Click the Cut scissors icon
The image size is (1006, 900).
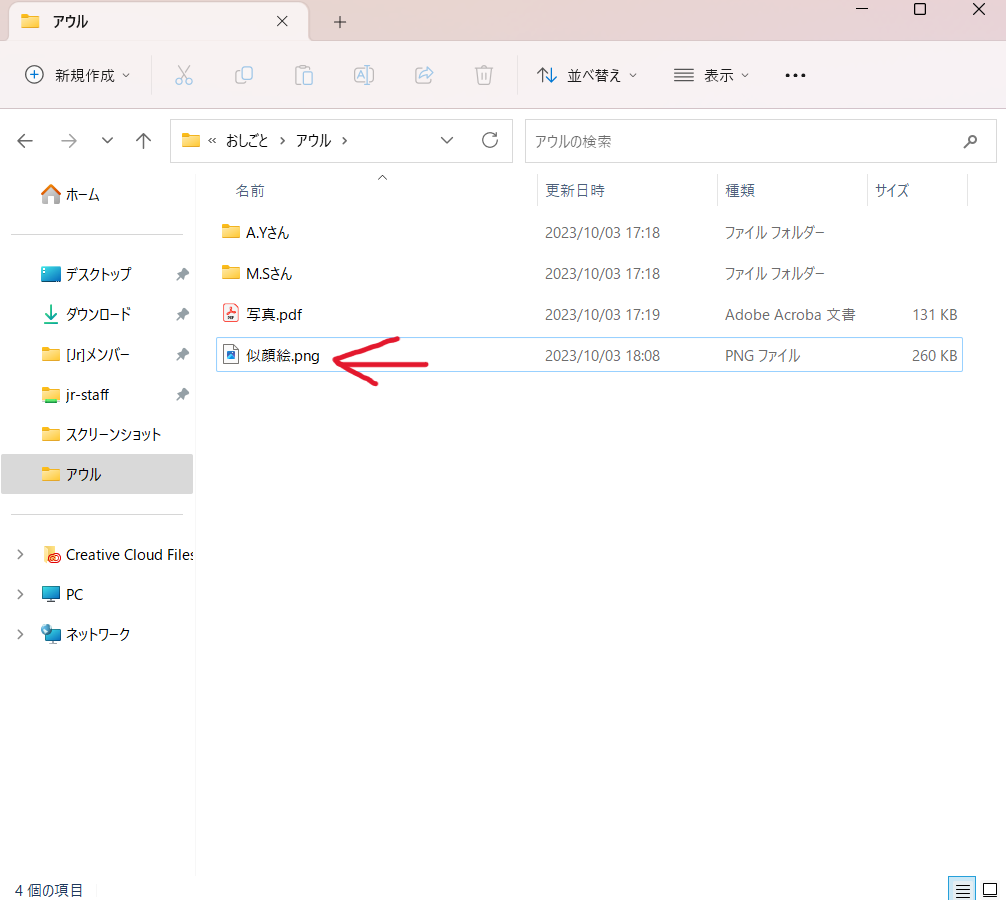click(x=184, y=75)
